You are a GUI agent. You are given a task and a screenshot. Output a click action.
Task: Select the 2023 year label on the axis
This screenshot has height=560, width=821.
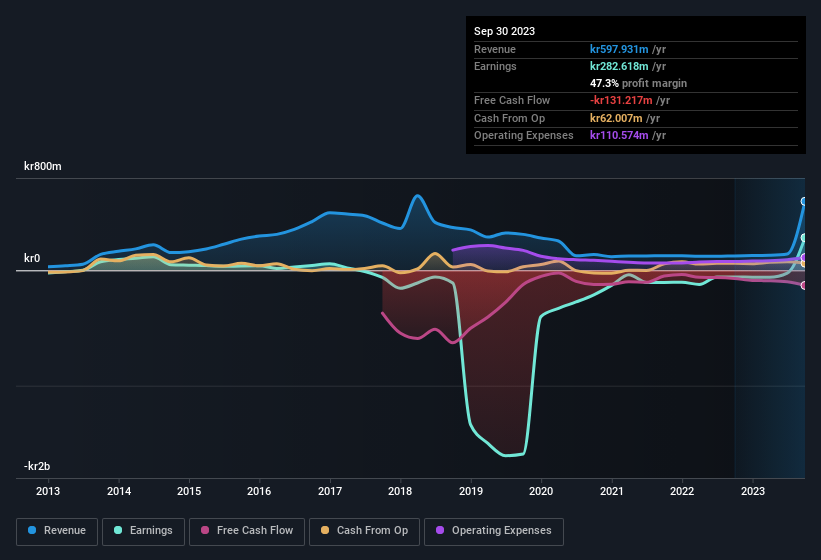(x=752, y=491)
